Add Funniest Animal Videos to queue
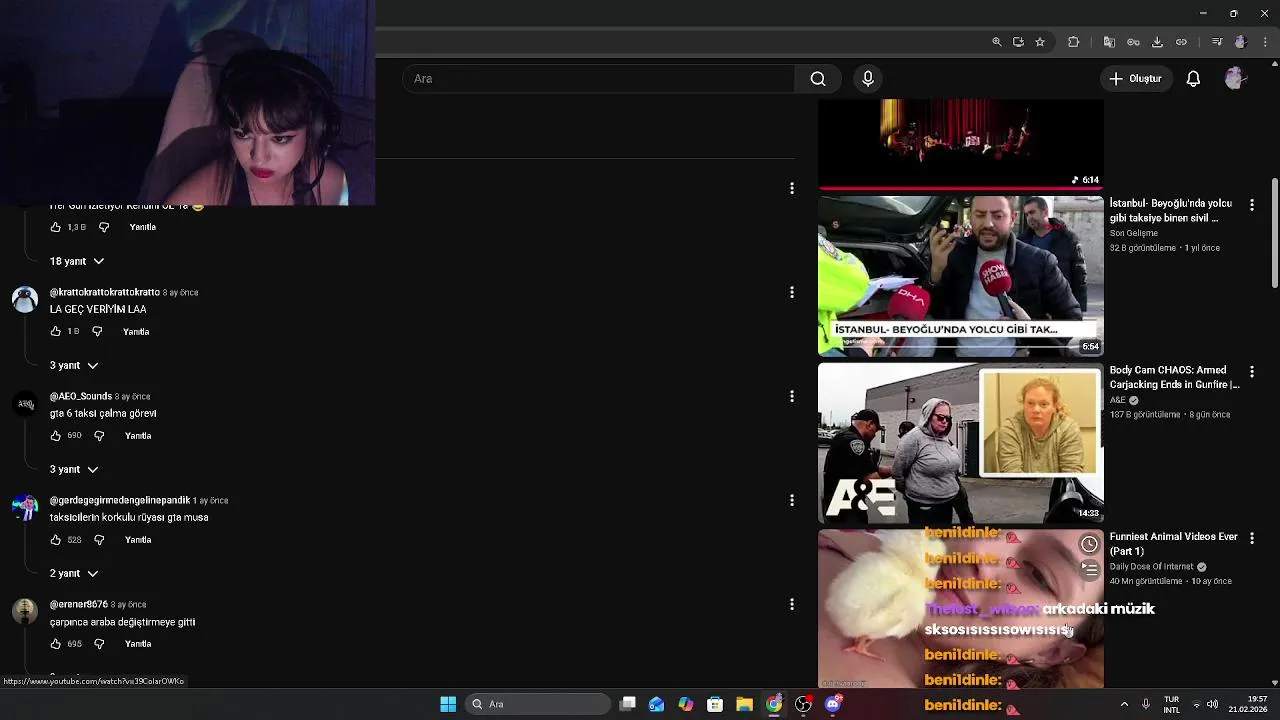 1089,569
